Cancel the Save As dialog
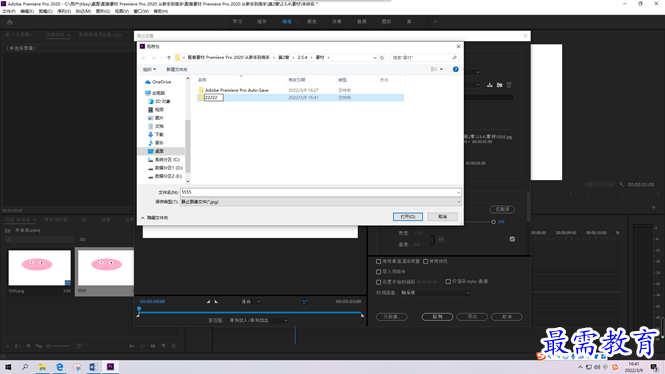665x374 pixels. (442, 217)
